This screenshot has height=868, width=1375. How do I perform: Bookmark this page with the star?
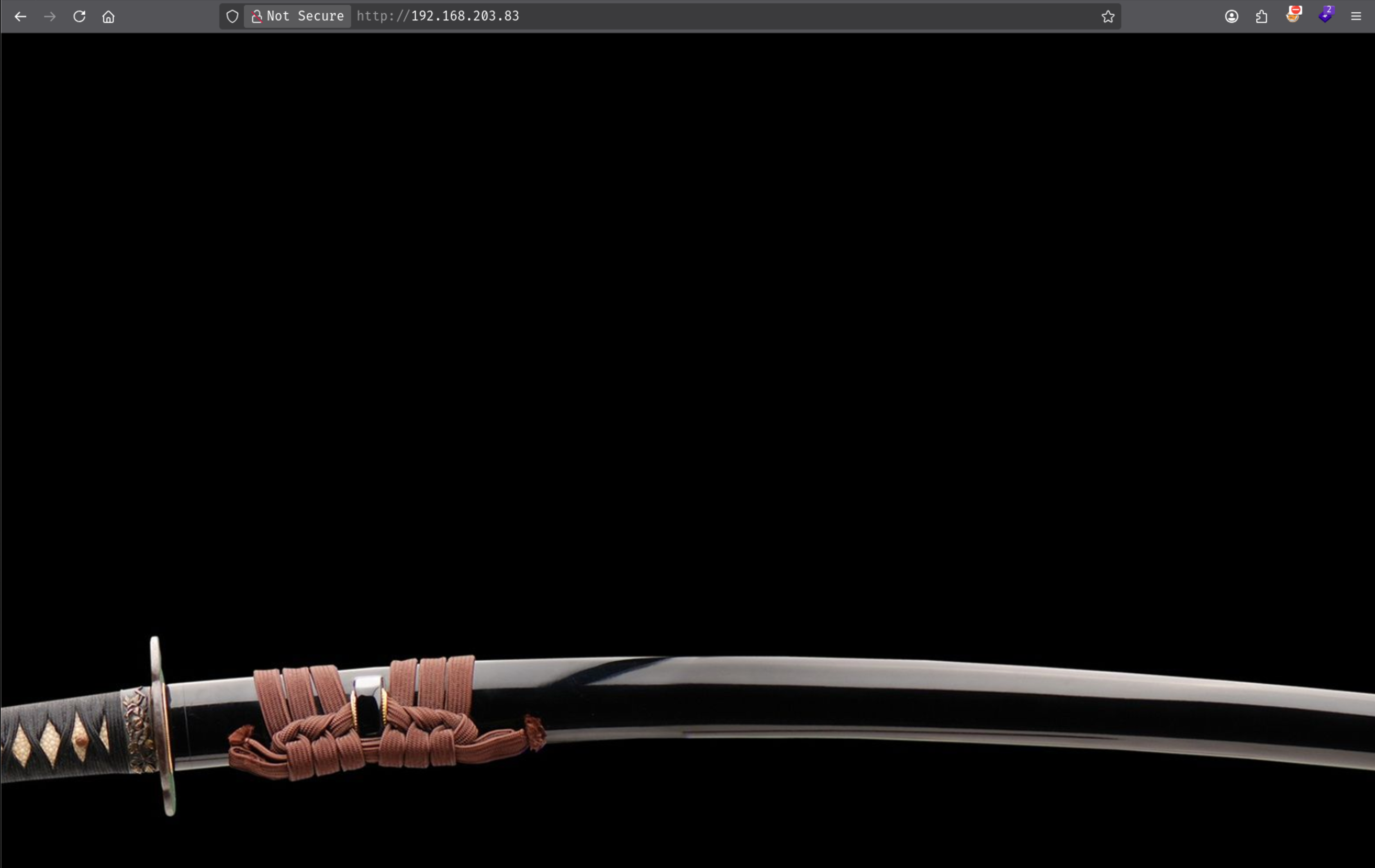(x=1108, y=16)
